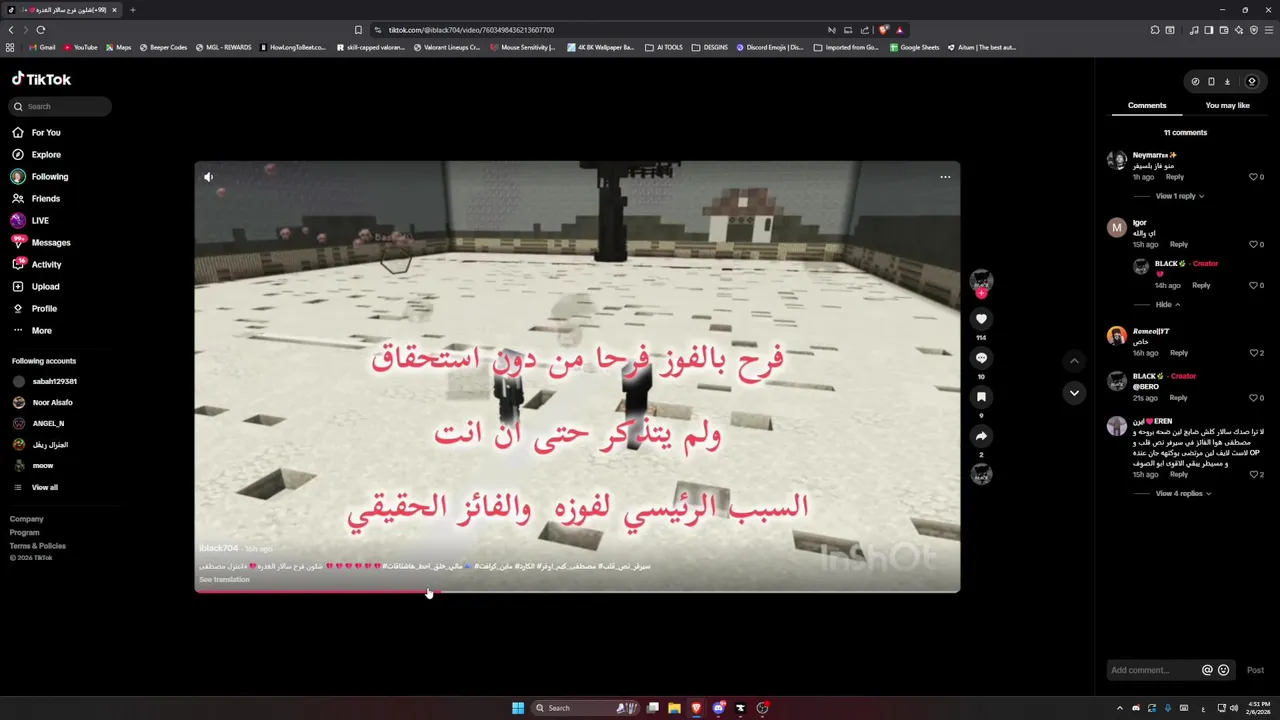Screen dimensions: 1280x720
Task: Mute the video with the speaker icon
Action: (208, 177)
